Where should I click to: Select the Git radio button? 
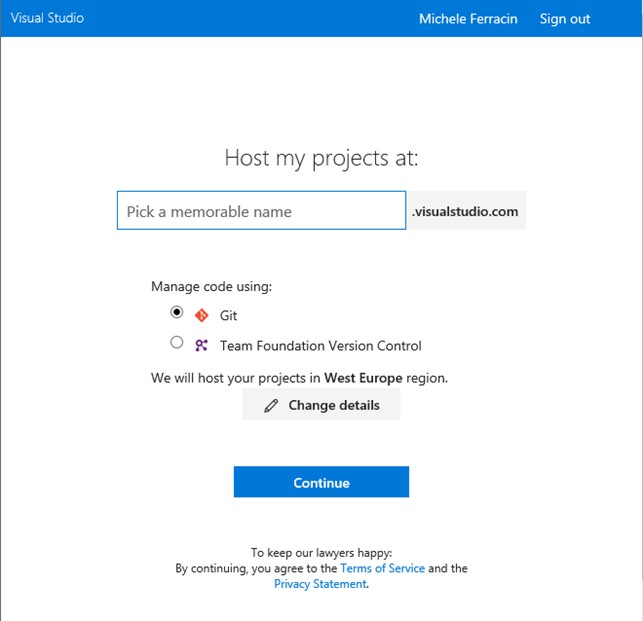[x=177, y=312]
